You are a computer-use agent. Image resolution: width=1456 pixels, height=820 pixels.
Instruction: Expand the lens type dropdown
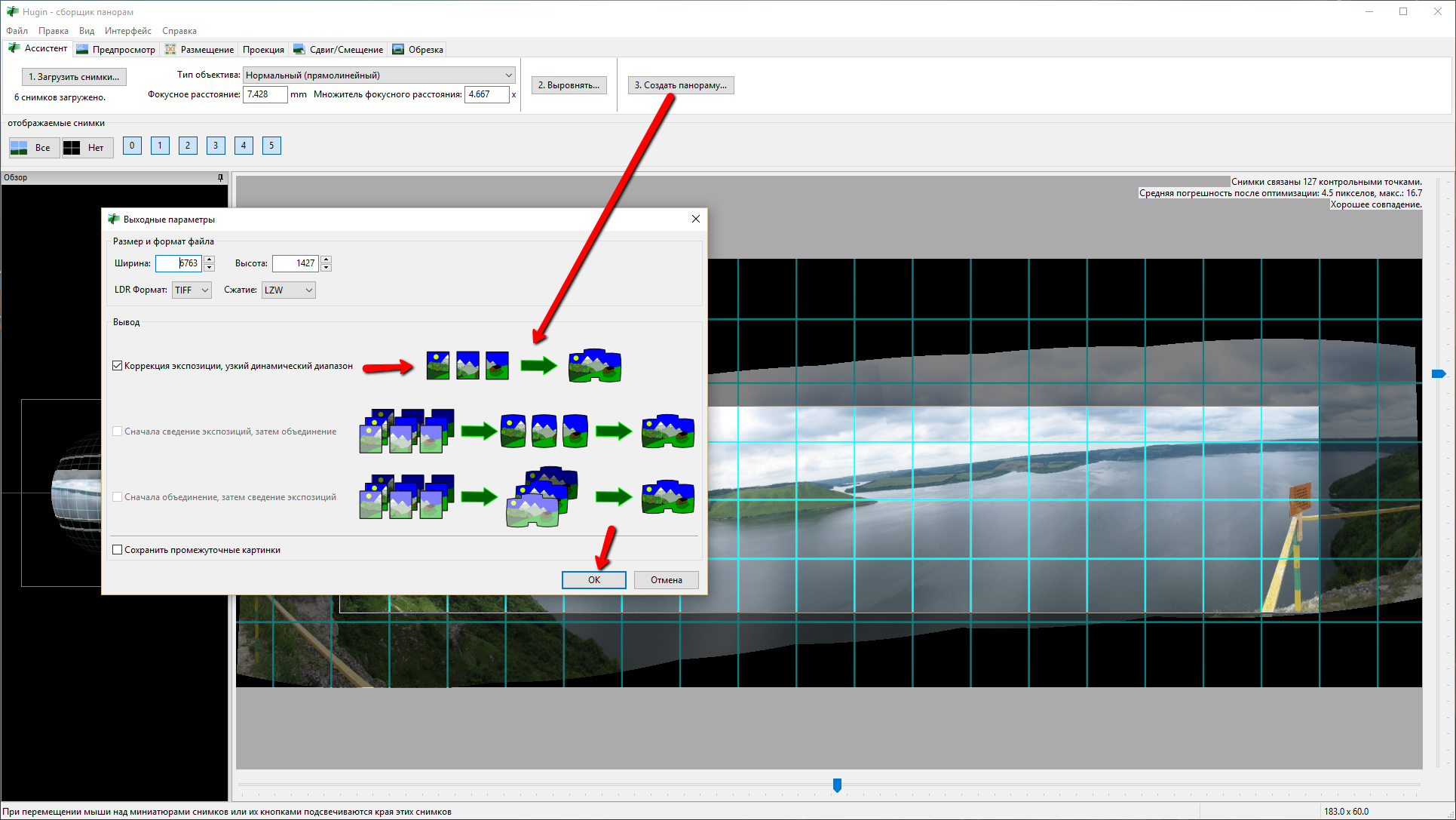click(x=508, y=75)
